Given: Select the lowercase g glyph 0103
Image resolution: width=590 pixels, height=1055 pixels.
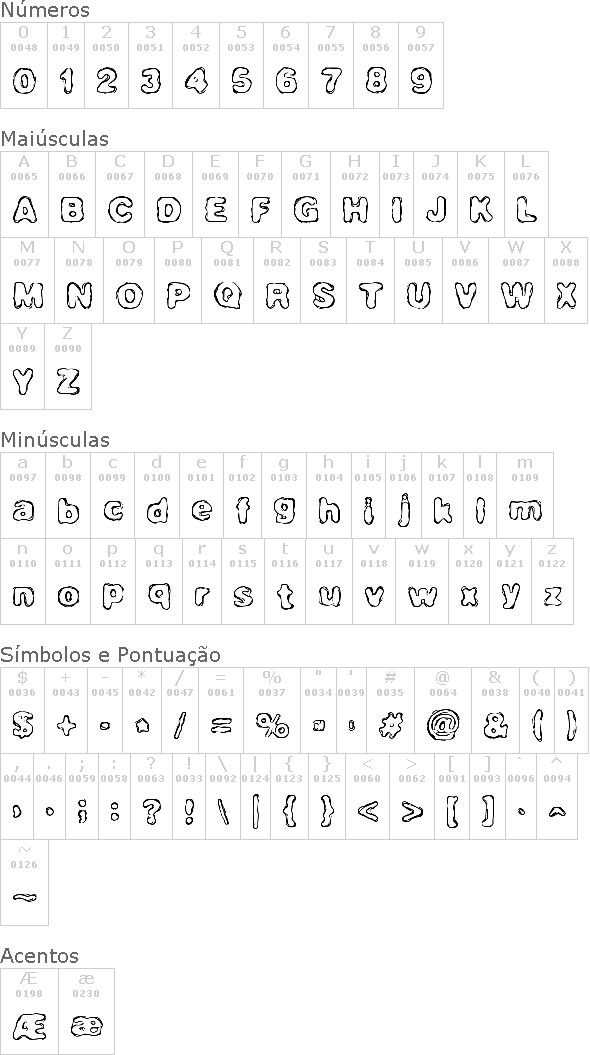Looking at the screenshot, I should point(284,495).
